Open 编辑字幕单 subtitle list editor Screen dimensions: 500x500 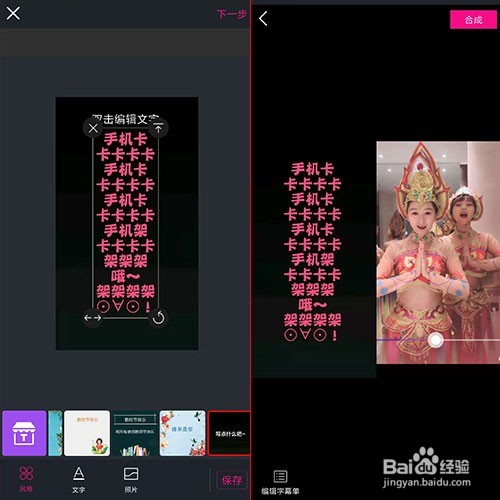[280, 482]
